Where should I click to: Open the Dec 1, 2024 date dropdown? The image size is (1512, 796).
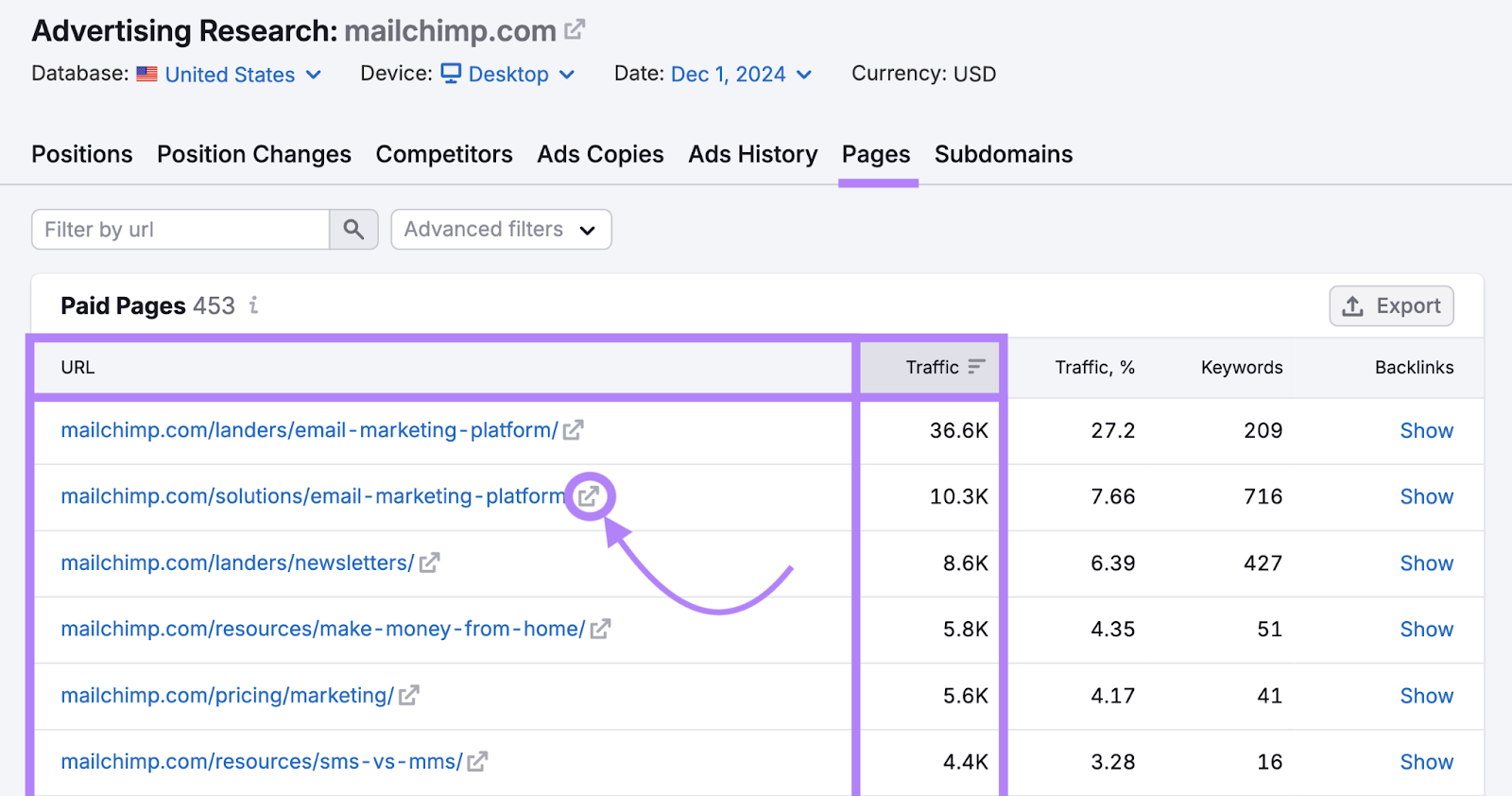742,74
